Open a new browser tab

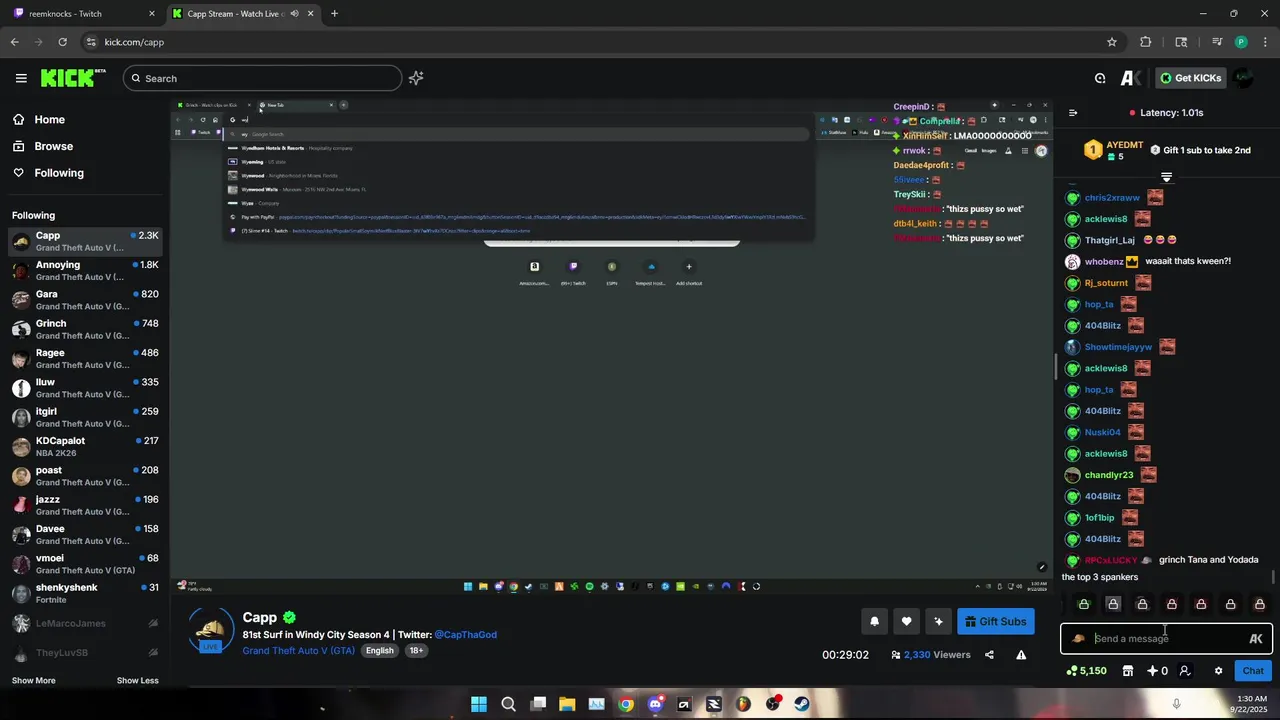(334, 14)
